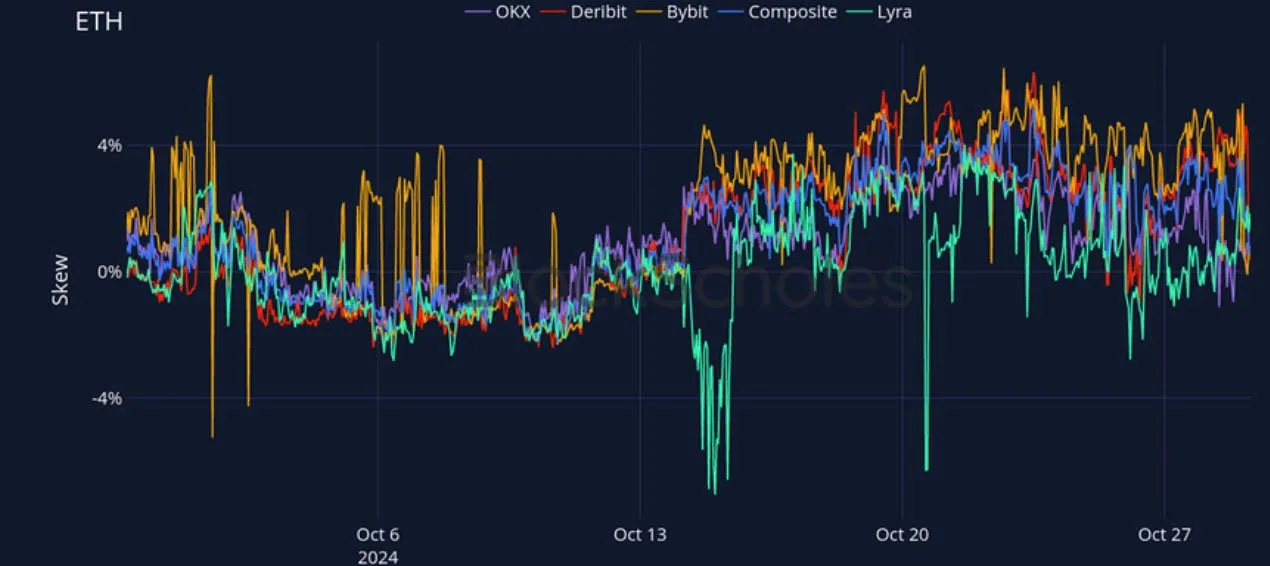Hide the Bybit series via legend
The height and width of the screenshot is (566, 1270).
click(x=674, y=12)
